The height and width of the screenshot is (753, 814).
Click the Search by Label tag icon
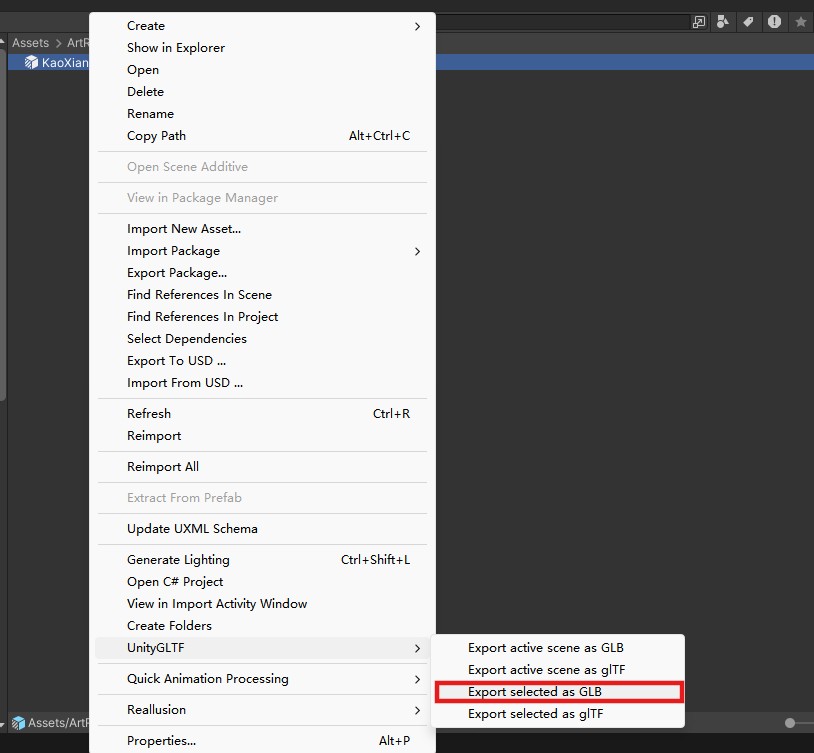748,22
